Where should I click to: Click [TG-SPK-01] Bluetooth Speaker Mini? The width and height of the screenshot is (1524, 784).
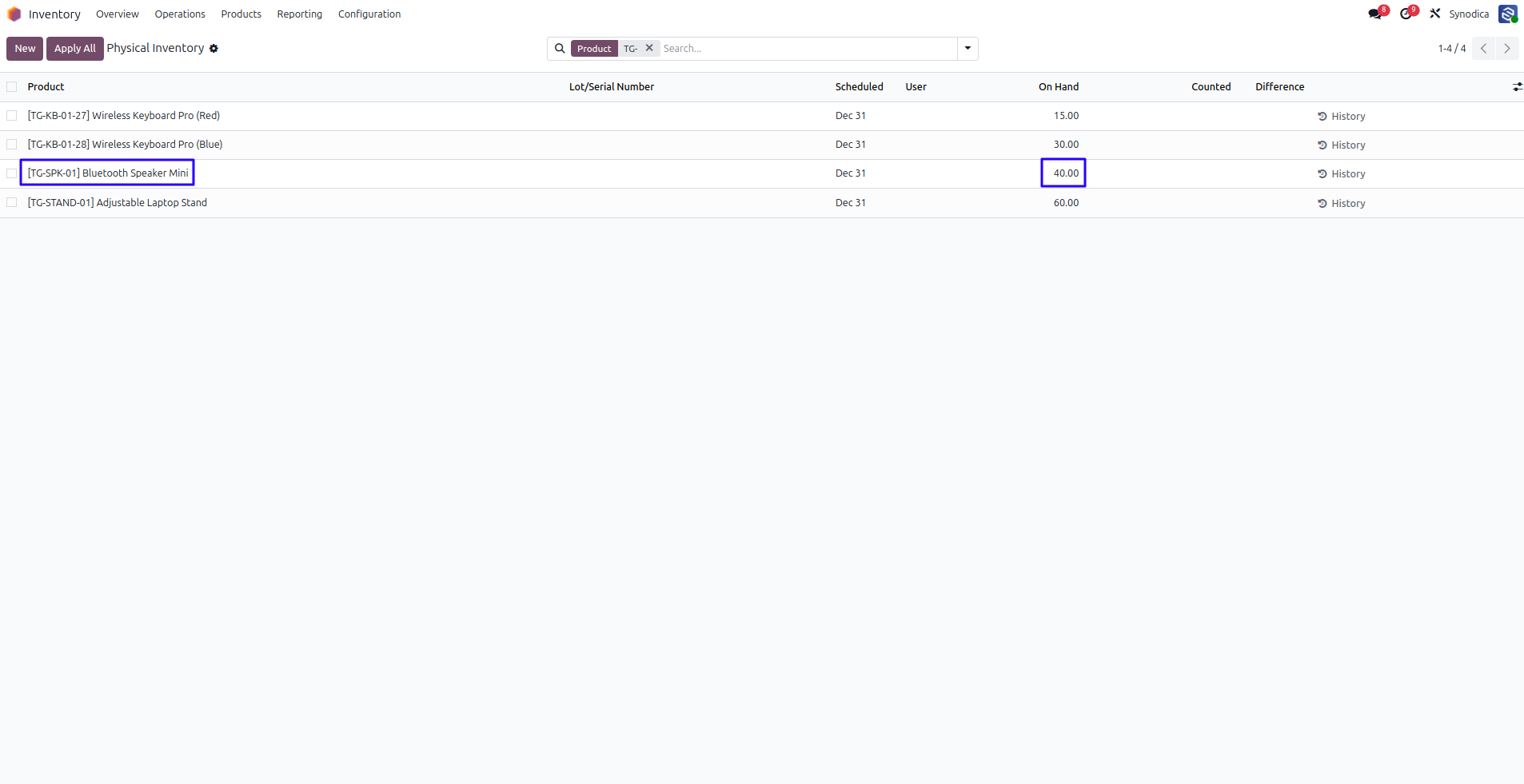[108, 173]
